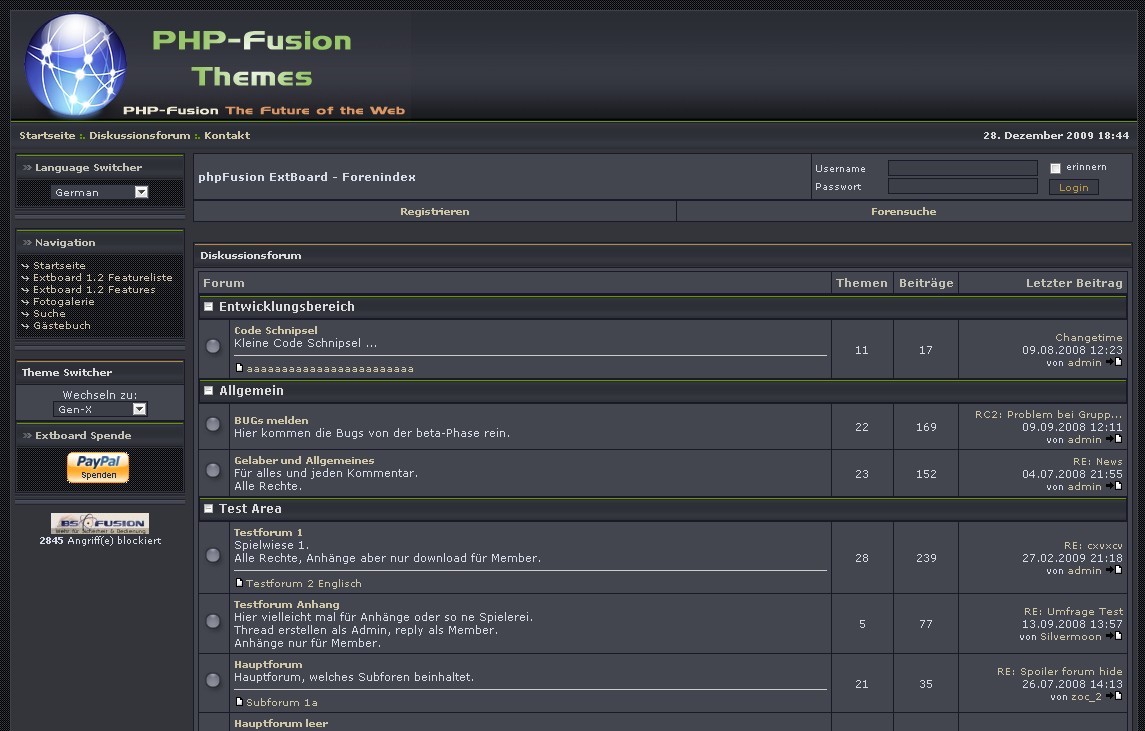Viewport: 1145px width, 731px height.
Task: Click status icon beside Gelaber und Allgemeines
Action: click(213, 470)
